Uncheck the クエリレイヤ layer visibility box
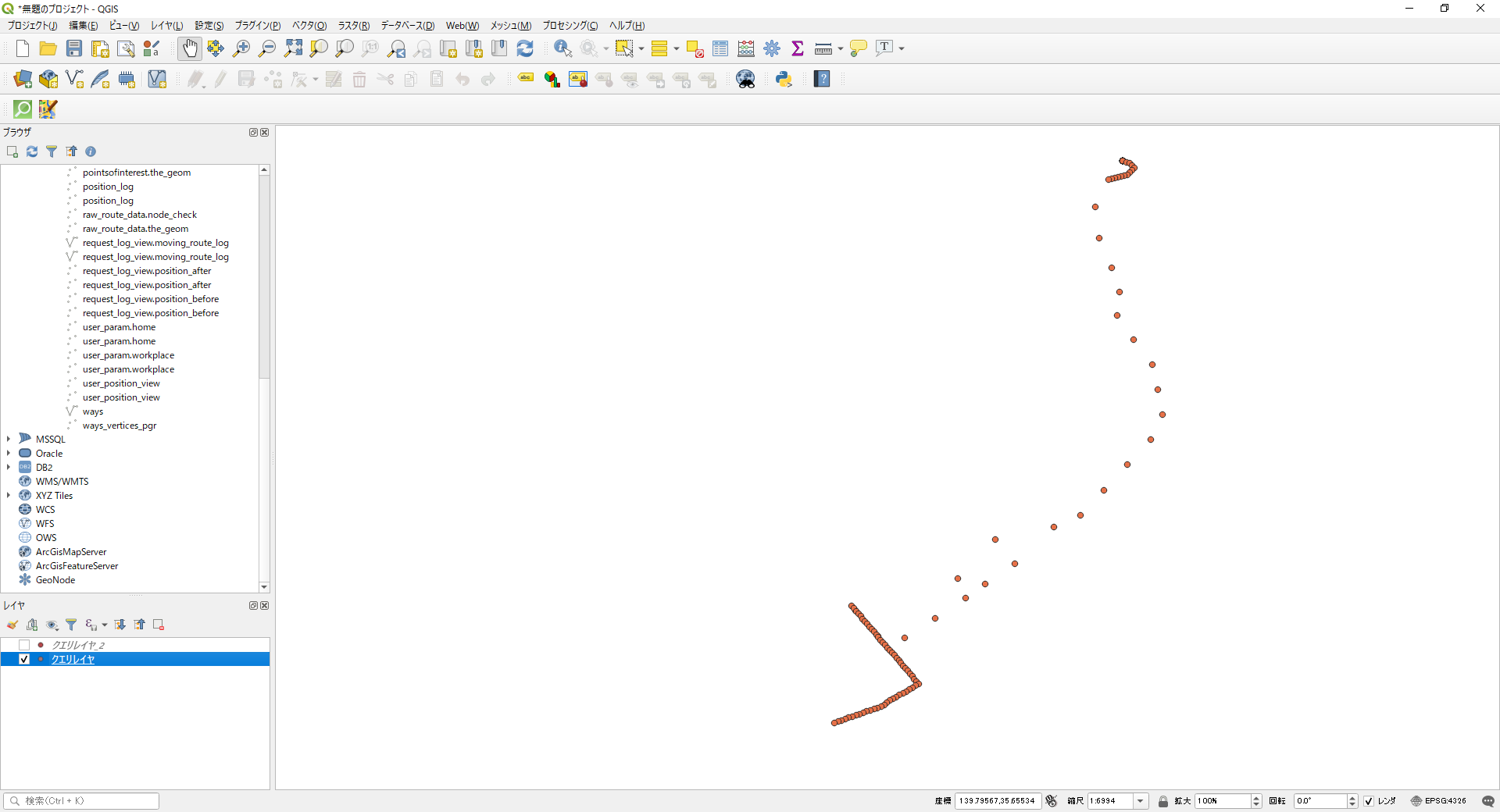Image resolution: width=1500 pixels, height=812 pixels. click(x=24, y=659)
